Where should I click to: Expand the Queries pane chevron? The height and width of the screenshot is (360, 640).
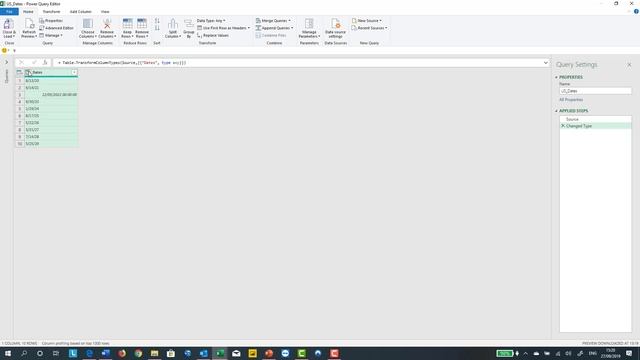point(6,62)
